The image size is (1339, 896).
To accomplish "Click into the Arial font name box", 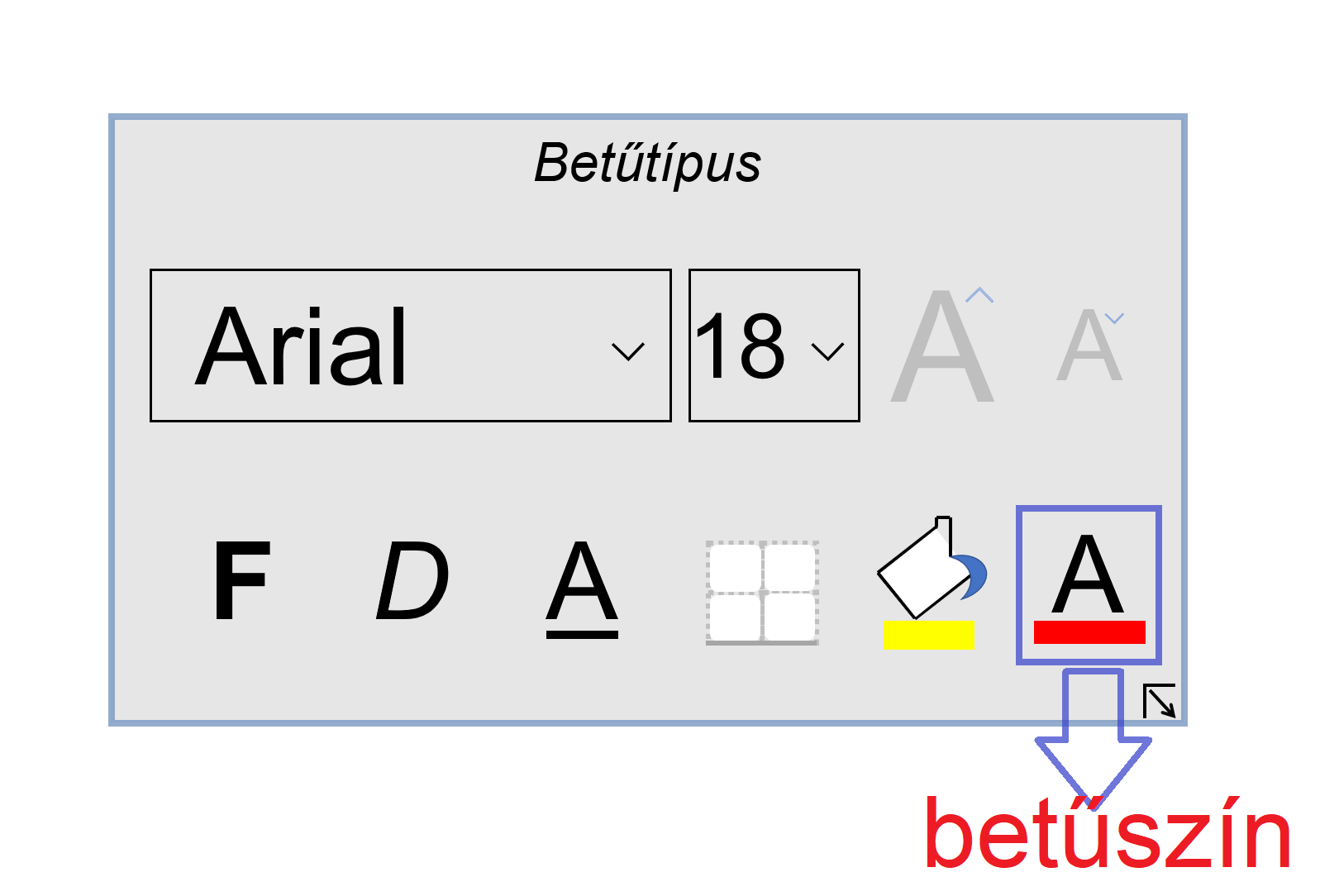I will click(x=410, y=346).
